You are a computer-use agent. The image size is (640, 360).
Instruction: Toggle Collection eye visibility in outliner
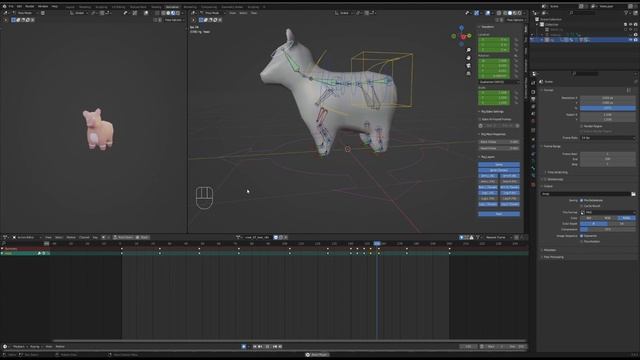631,24
